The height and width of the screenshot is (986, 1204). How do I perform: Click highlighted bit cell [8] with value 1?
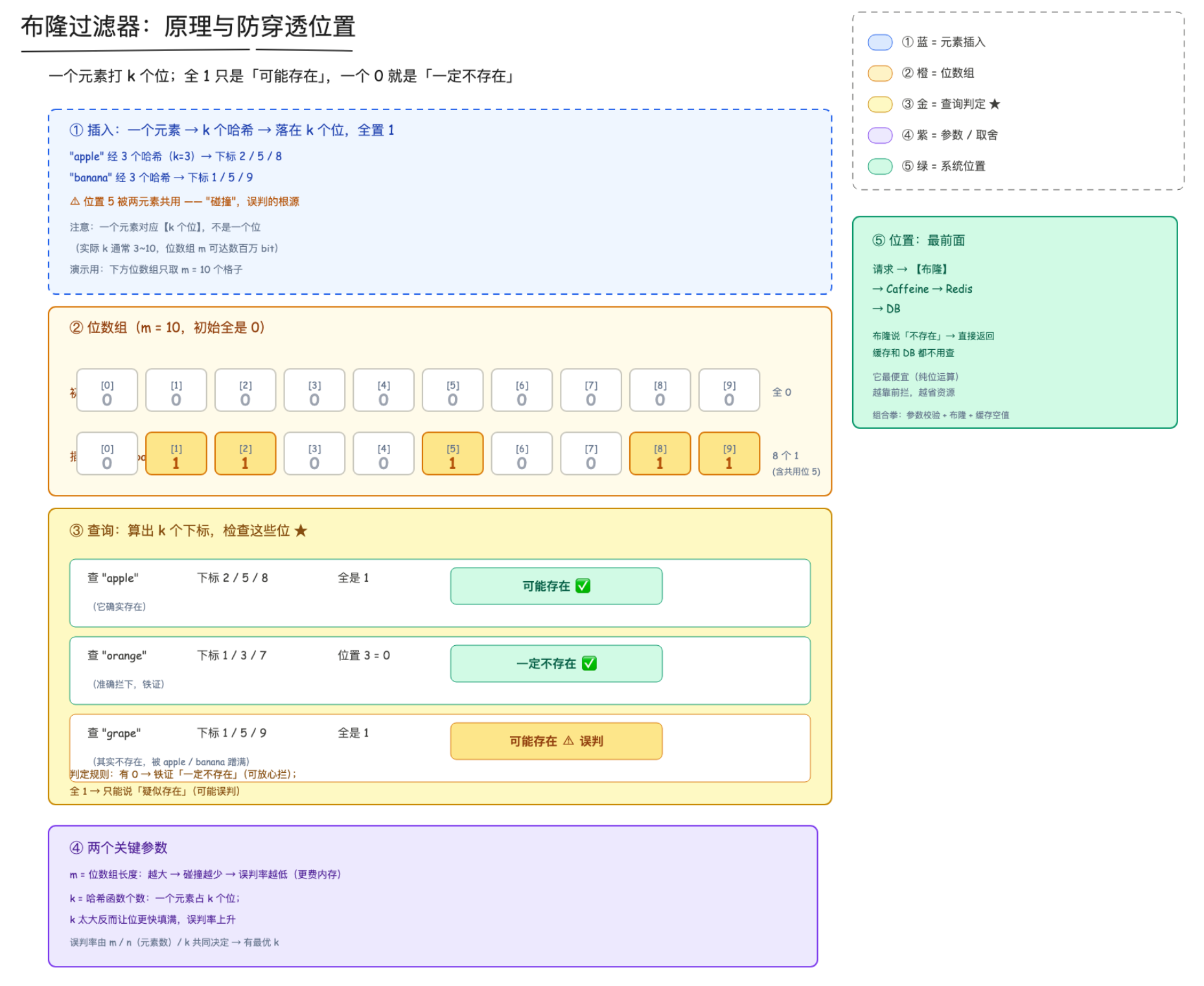coord(660,453)
